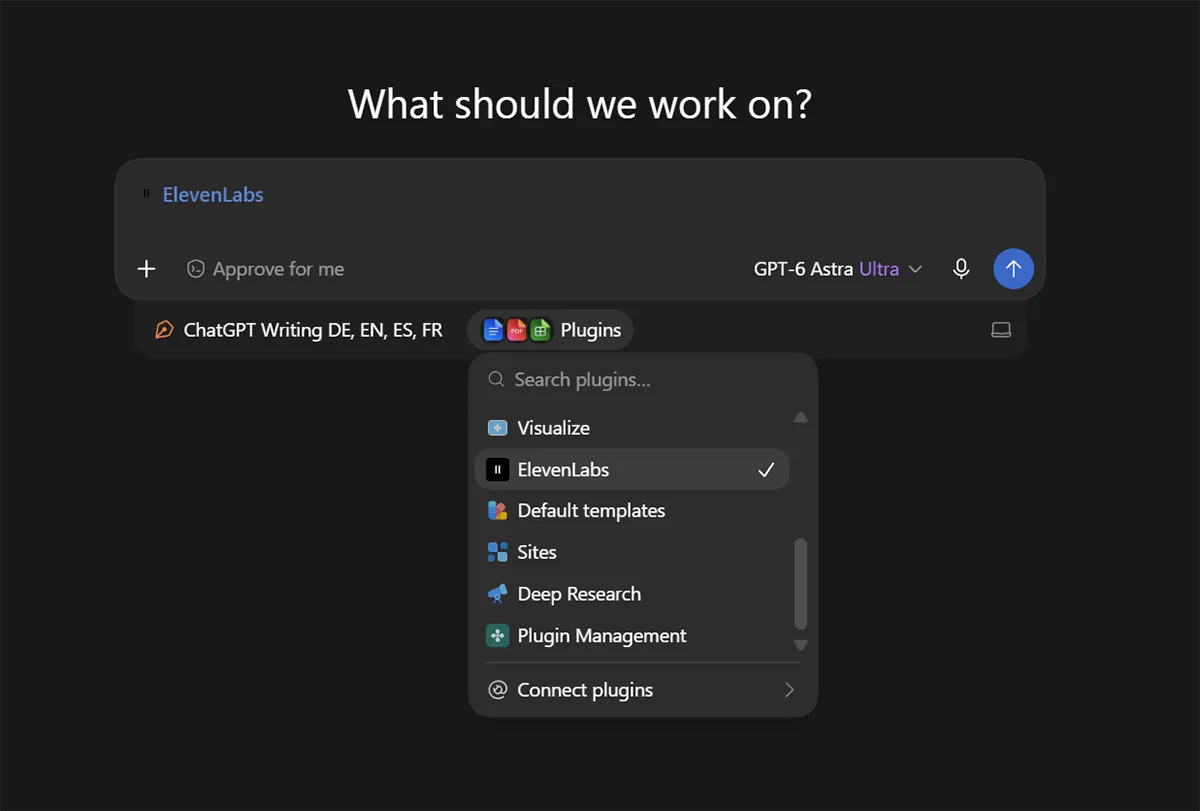Expand Connect plugins submenu chevron
Image resolution: width=1200 pixels, height=811 pixels.
(789, 690)
